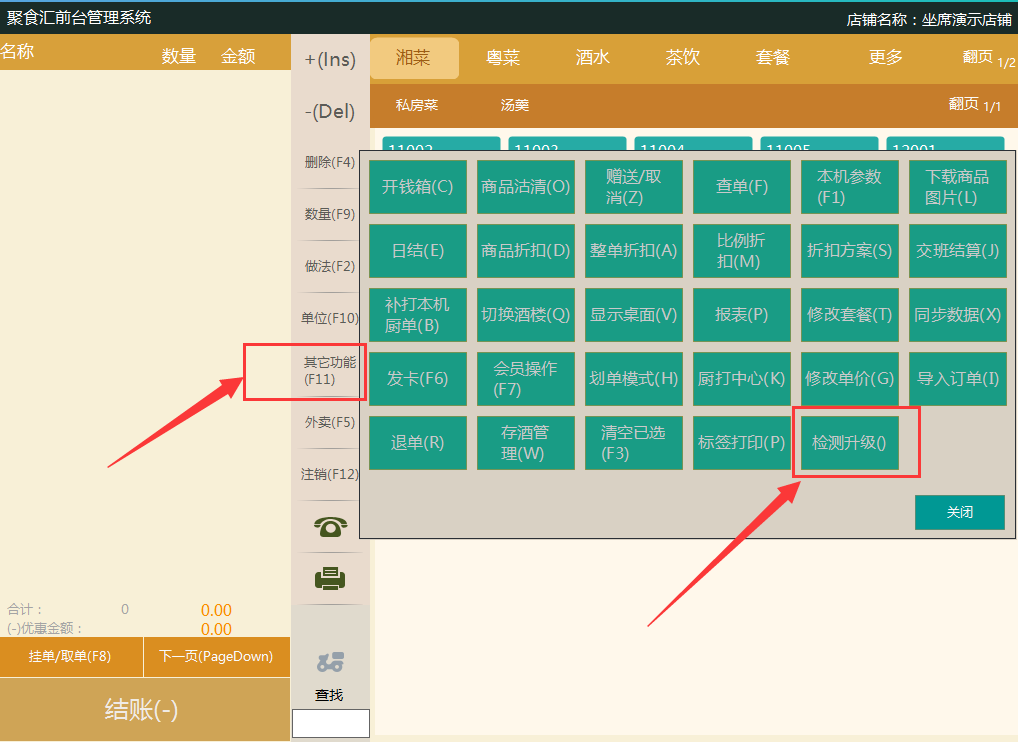Click the search icon above 查找

click(330, 662)
